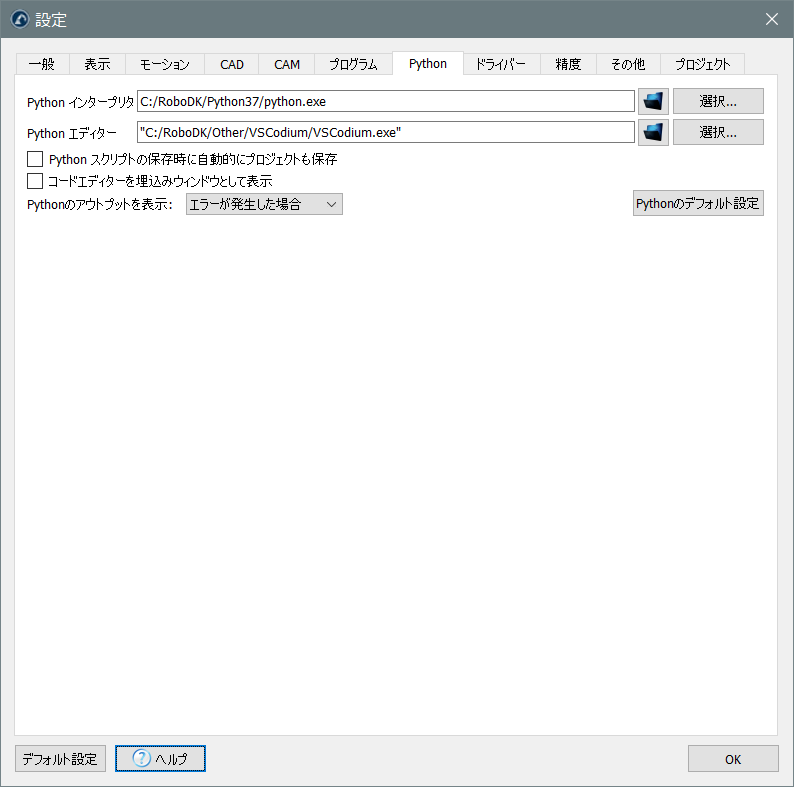Switch to the 精度 tab

click(x=568, y=64)
